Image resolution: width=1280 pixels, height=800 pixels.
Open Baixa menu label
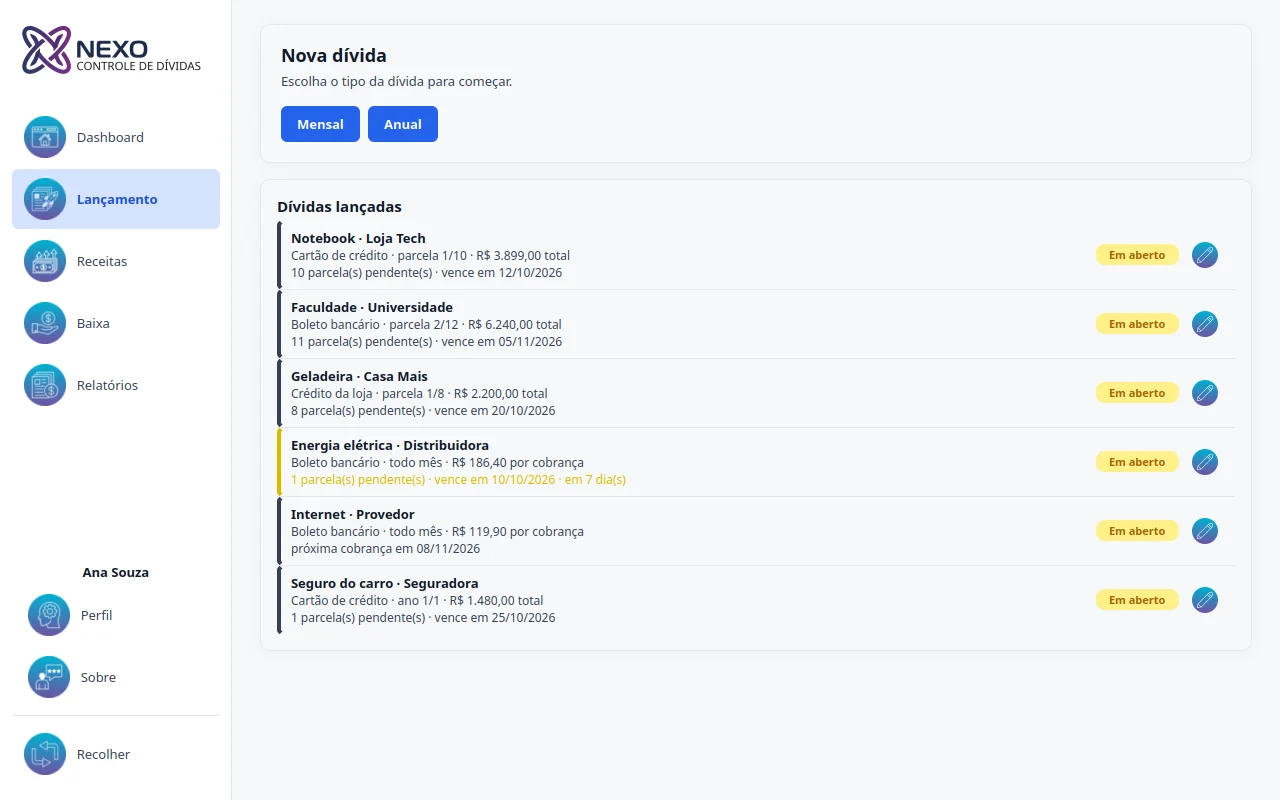pos(93,323)
